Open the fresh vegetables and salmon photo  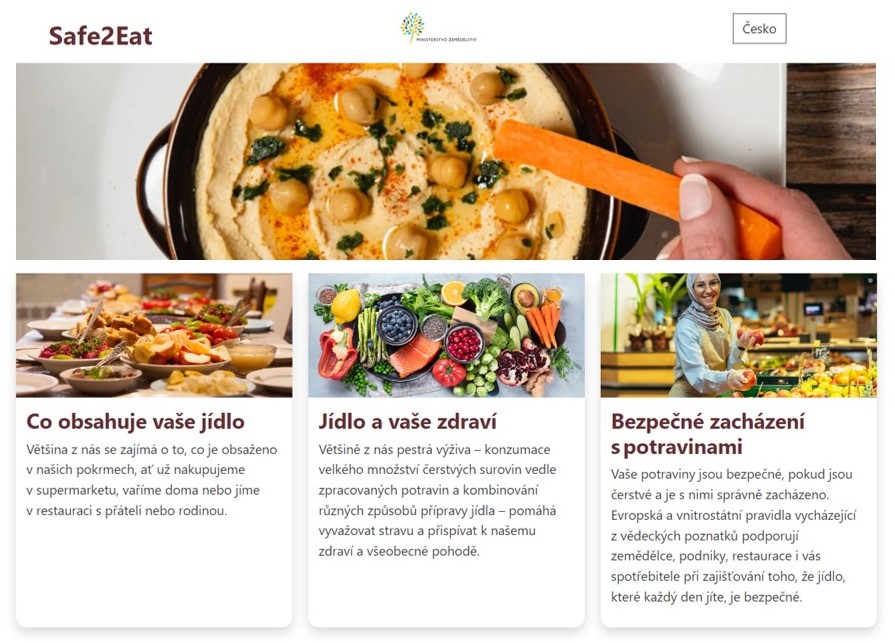(446, 335)
